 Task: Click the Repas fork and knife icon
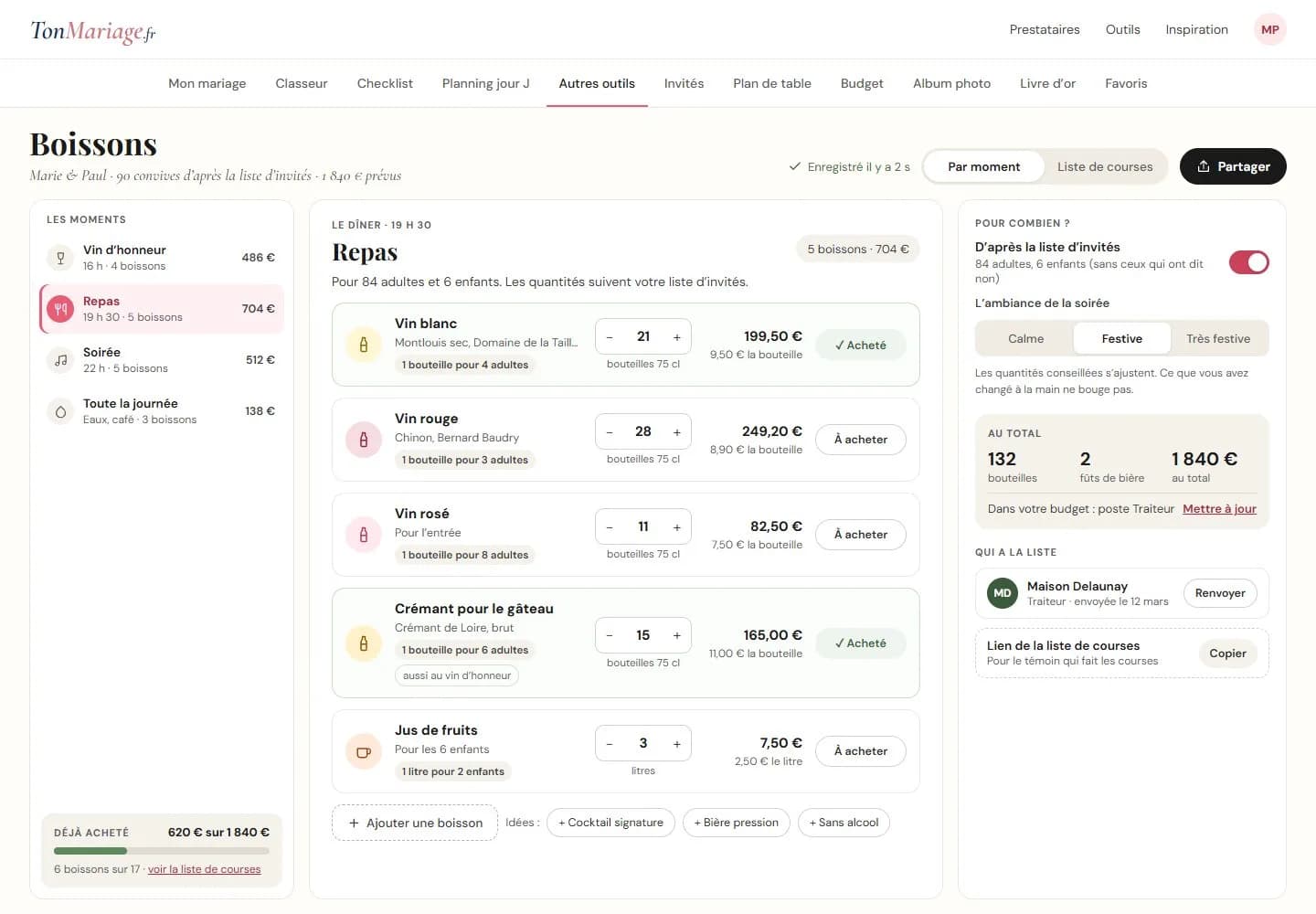point(60,309)
